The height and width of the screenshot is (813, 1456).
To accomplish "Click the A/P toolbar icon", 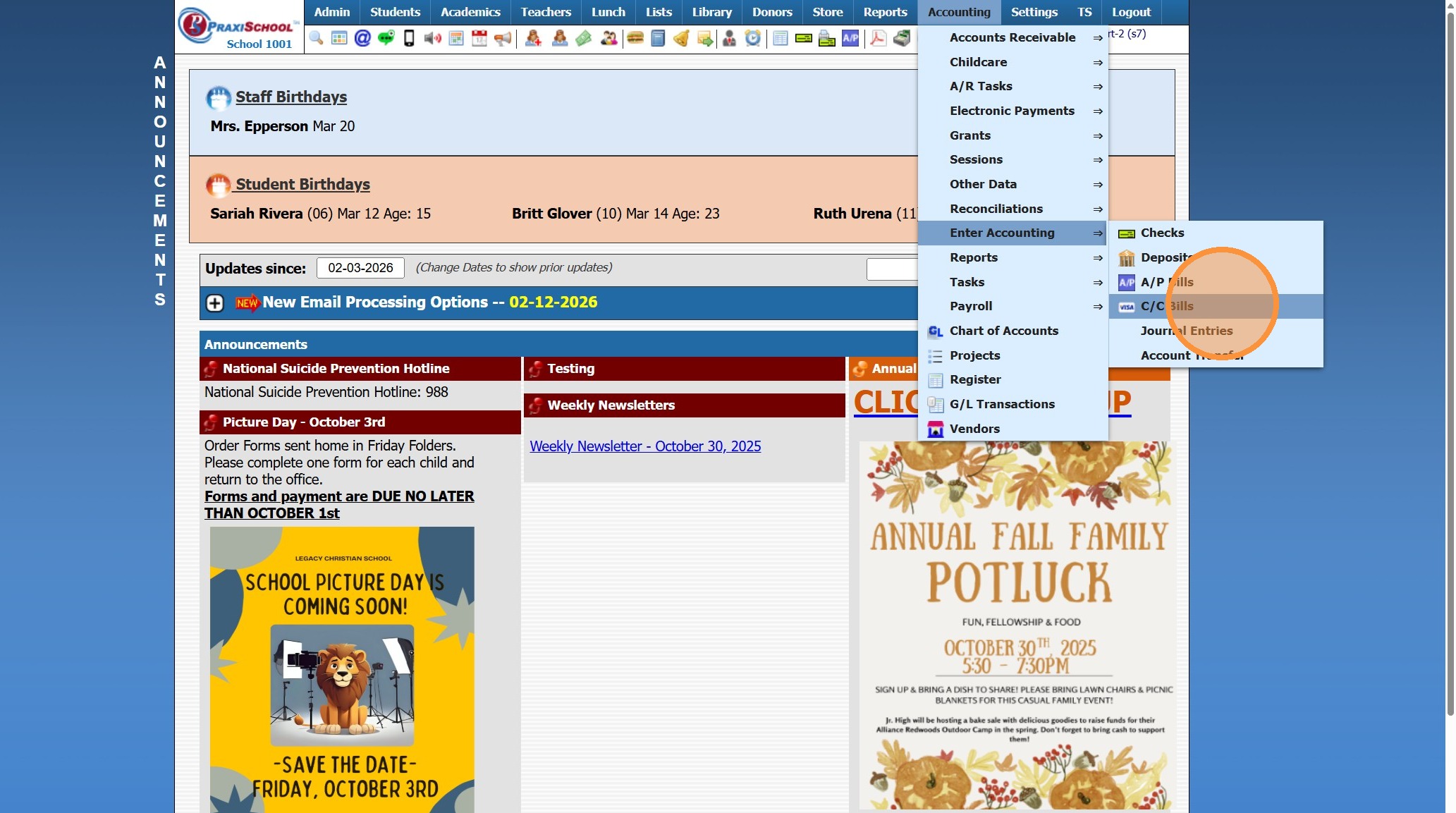I will 850,38.
